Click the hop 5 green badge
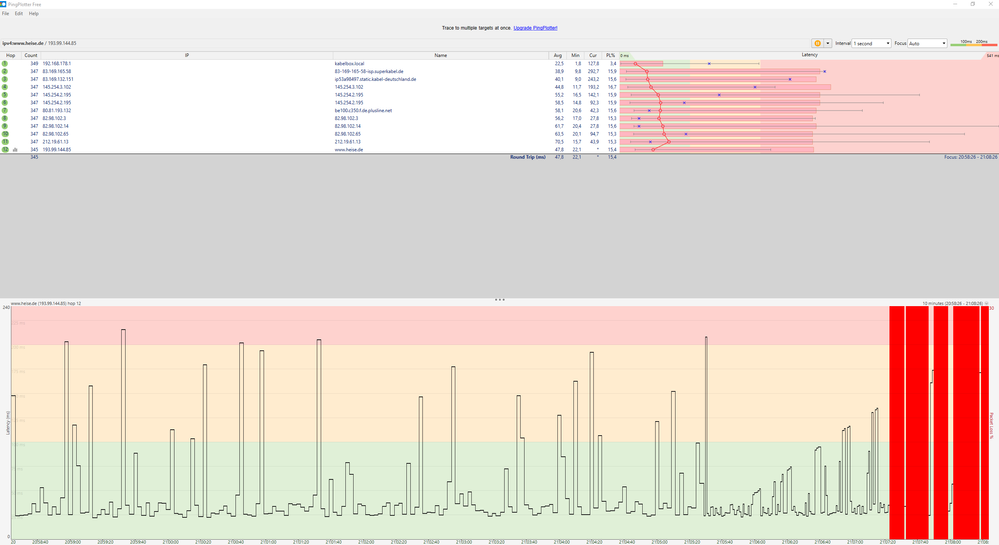Screen dimensions: 999x545 [x=5, y=95]
